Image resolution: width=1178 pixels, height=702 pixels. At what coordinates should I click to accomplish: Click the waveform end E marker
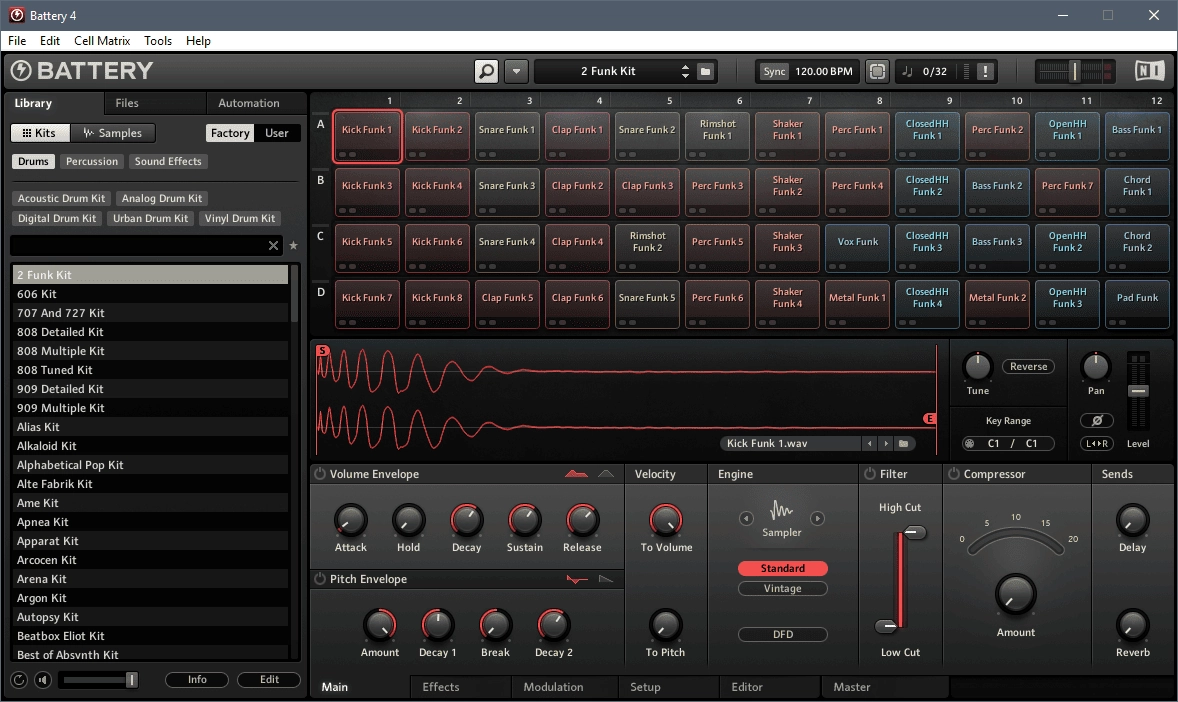[929, 419]
